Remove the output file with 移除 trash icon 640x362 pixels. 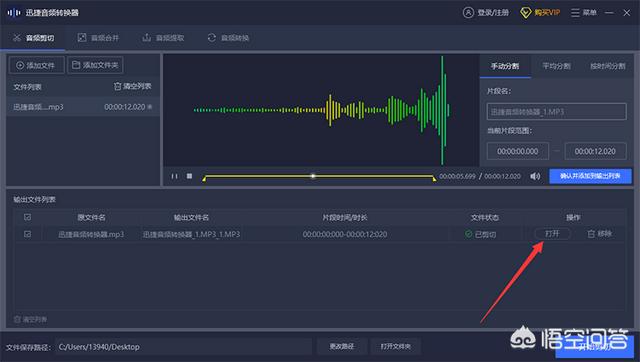pyautogui.click(x=591, y=234)
